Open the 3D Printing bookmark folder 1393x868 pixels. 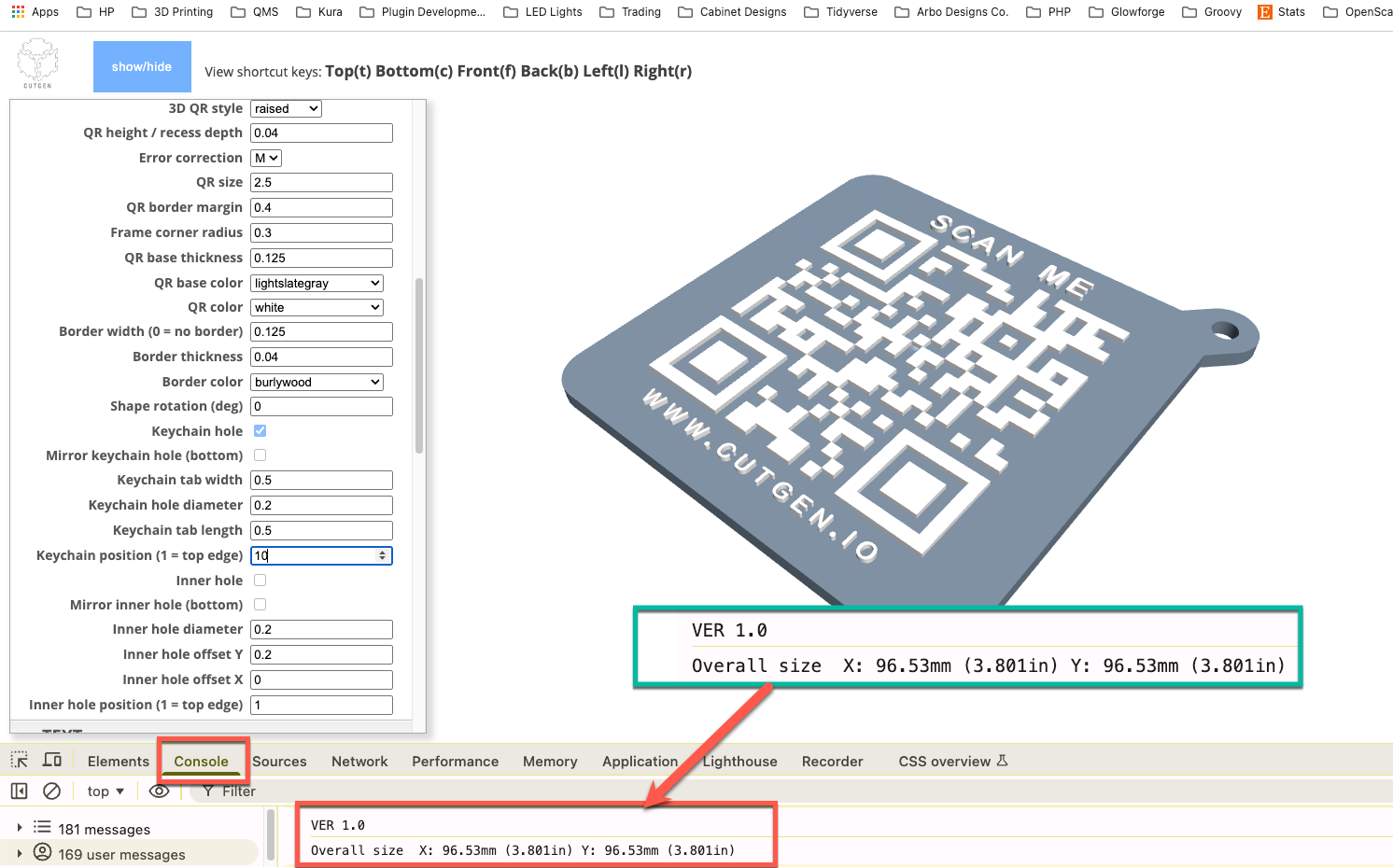tap(173, 12)
